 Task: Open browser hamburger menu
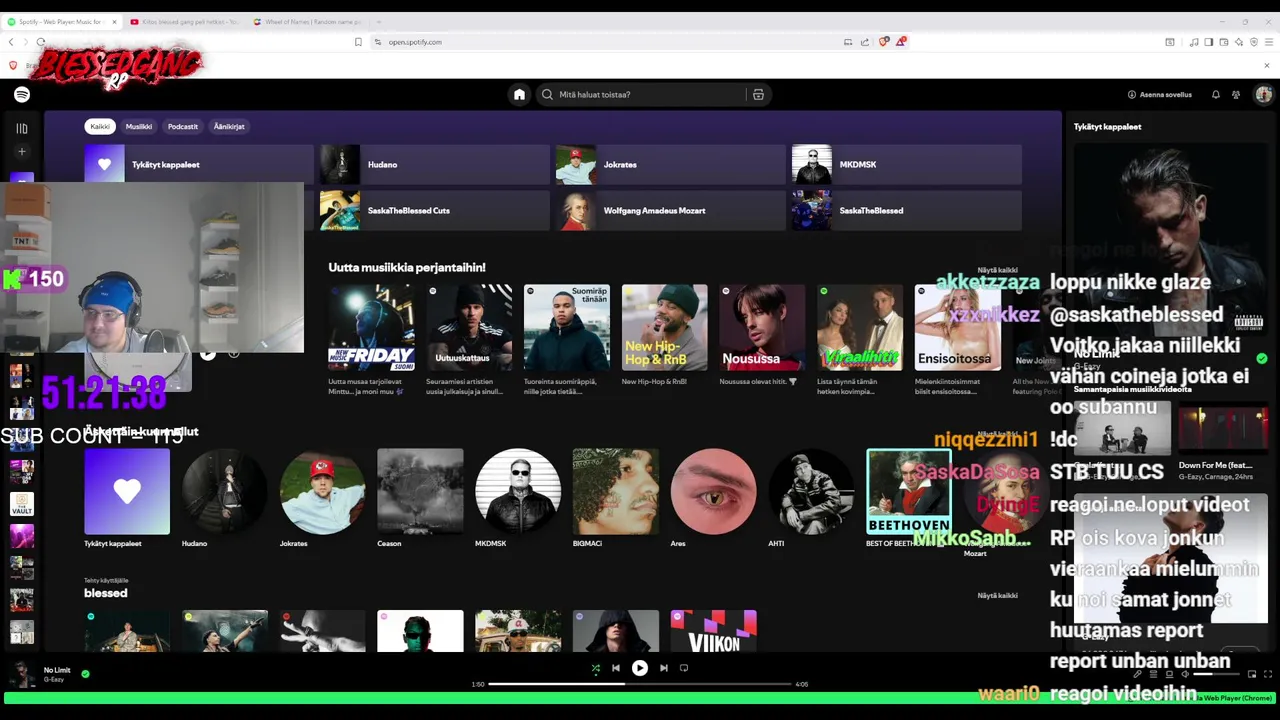(1269, 42)
